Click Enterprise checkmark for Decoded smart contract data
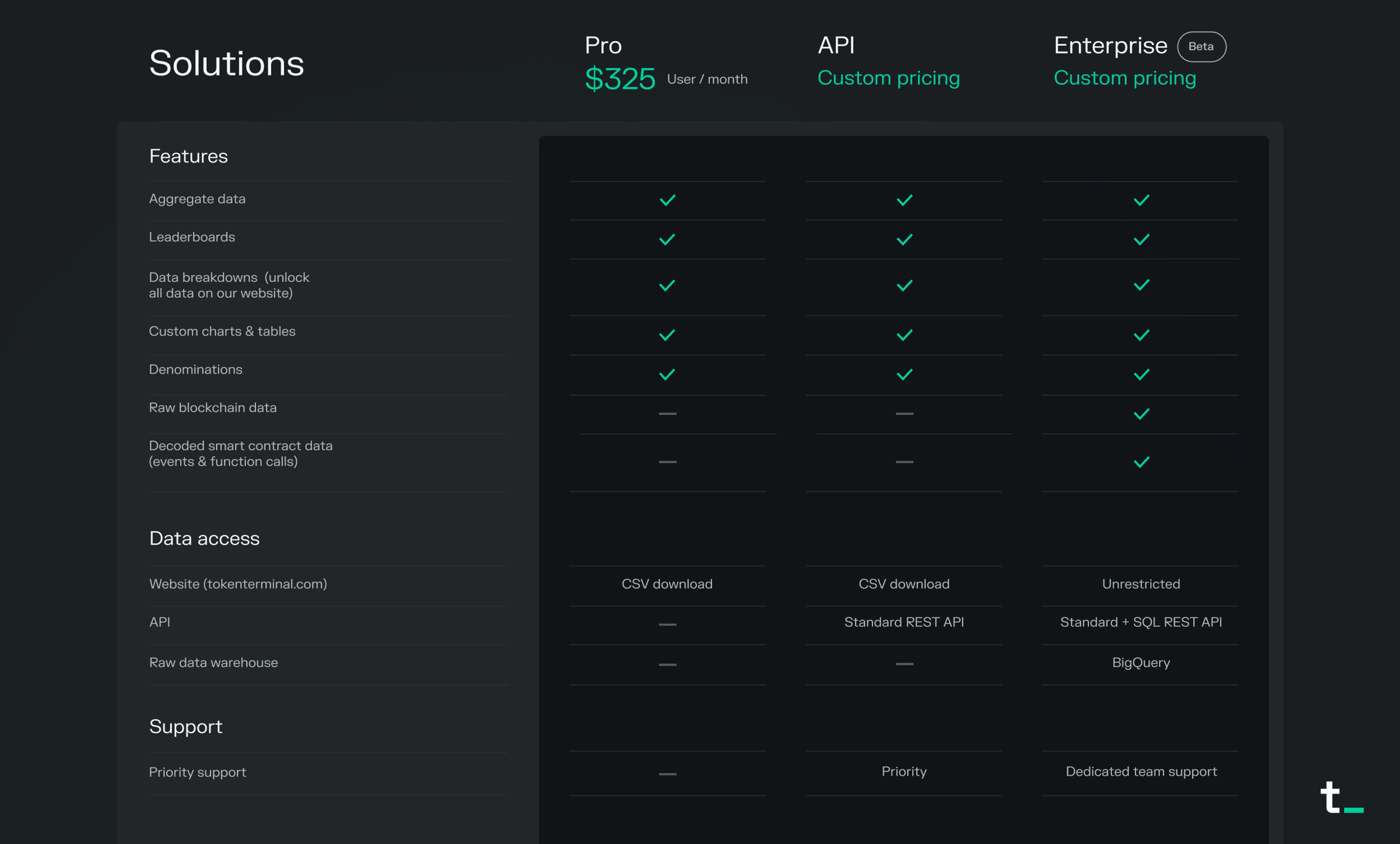 [x=1141, y=462]
